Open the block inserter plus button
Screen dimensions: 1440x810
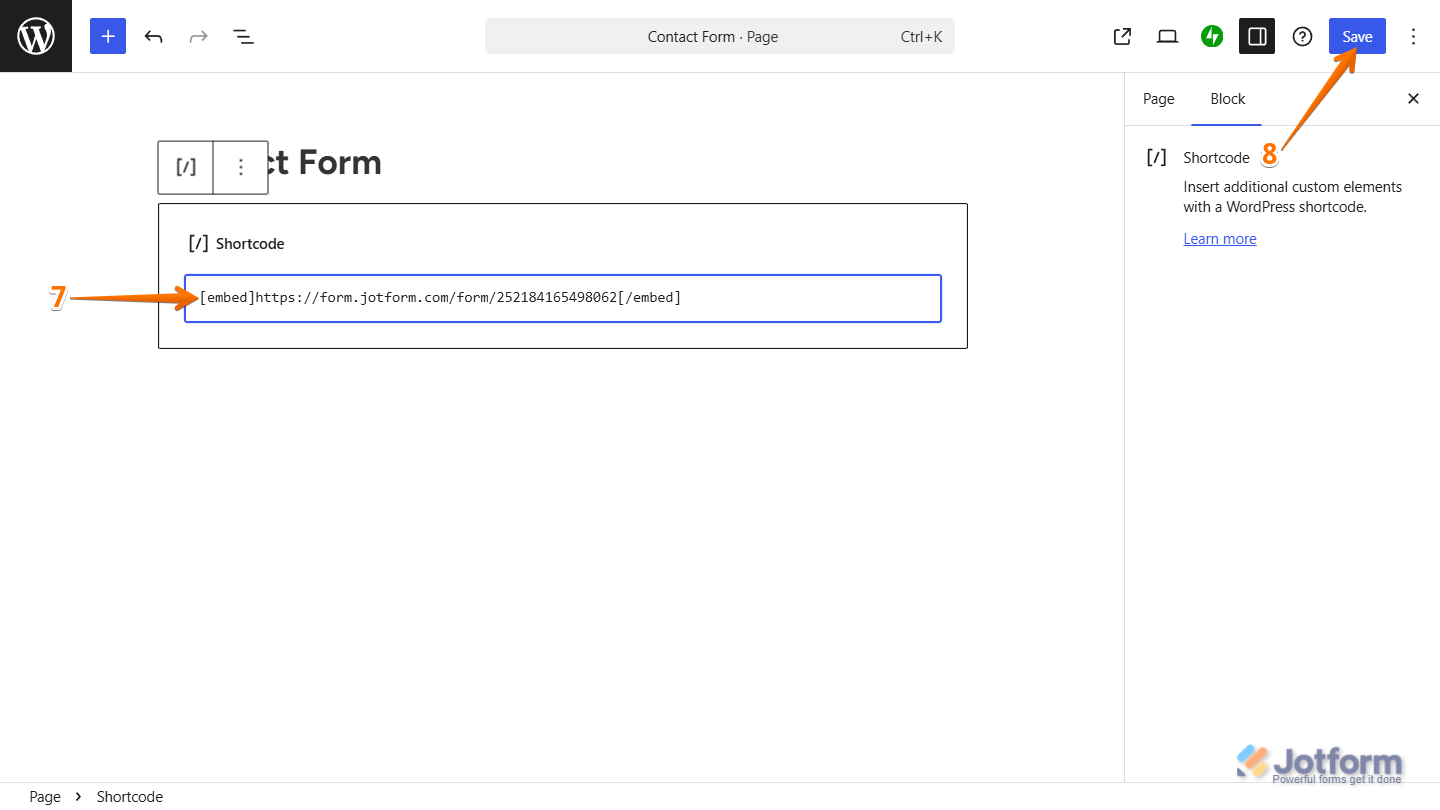pos(108,36)
